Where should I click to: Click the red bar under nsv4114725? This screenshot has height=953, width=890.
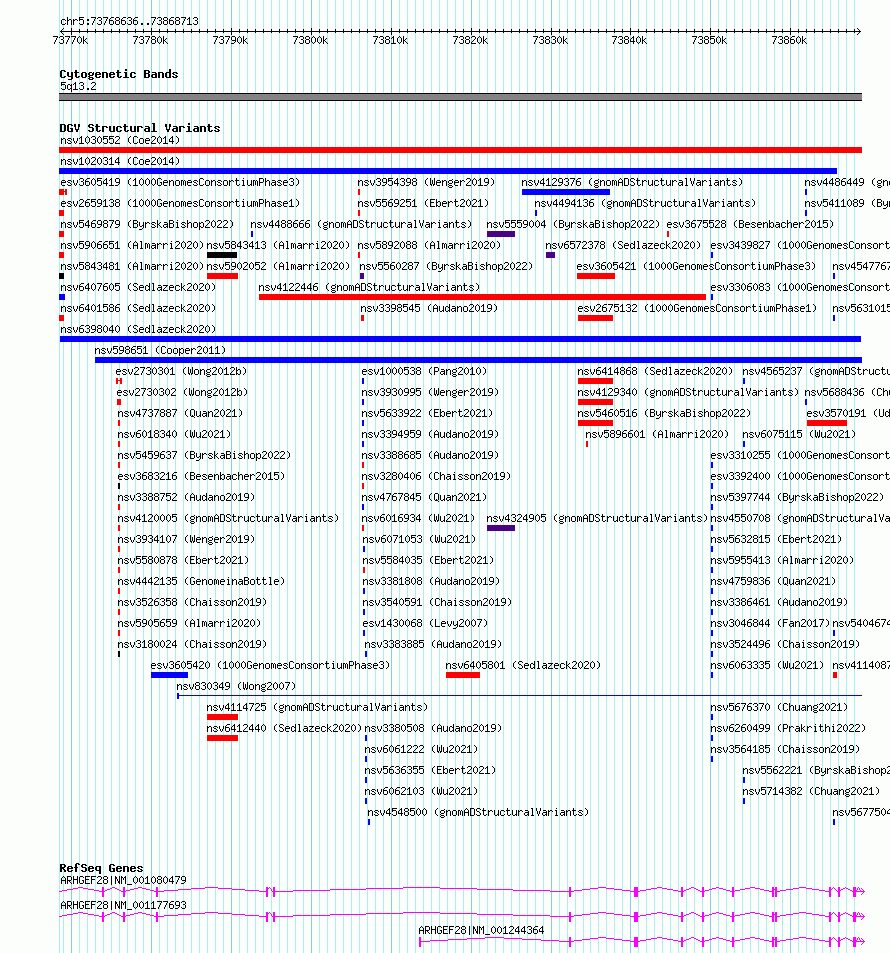pyautogui.click(x=222, y=717)
